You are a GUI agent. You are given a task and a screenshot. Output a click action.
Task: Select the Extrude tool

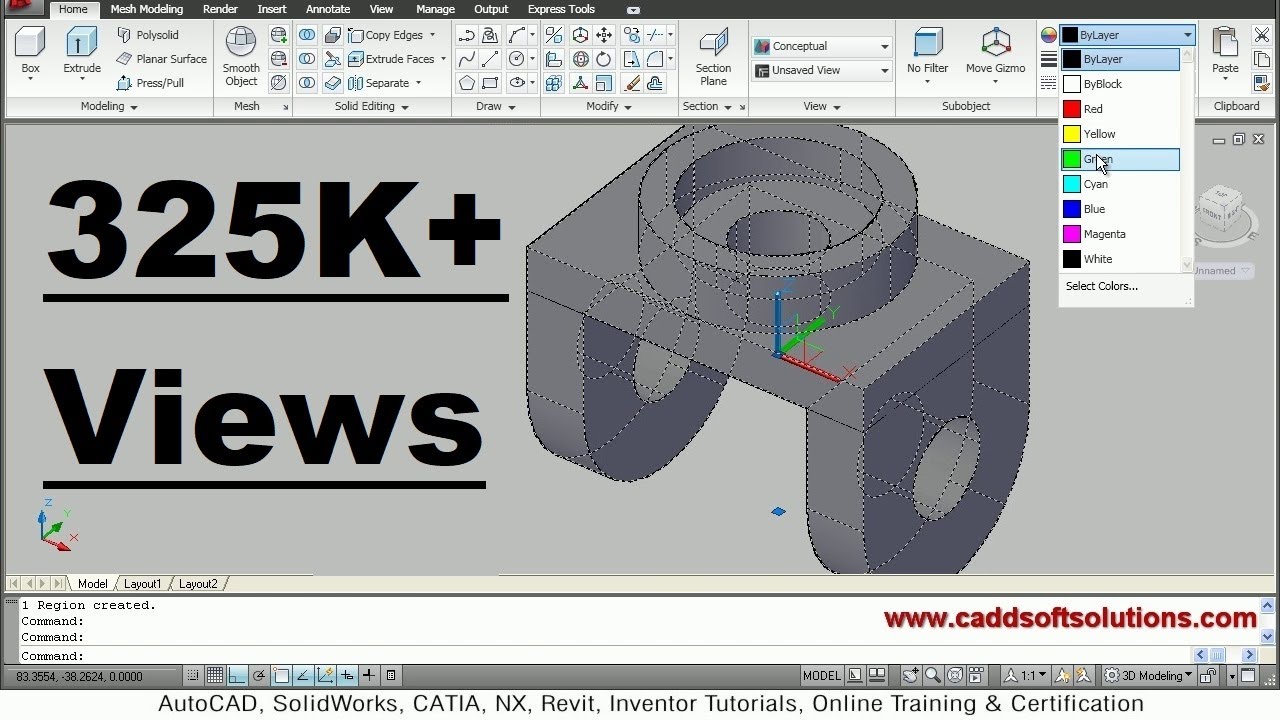(x=82, y=52)
